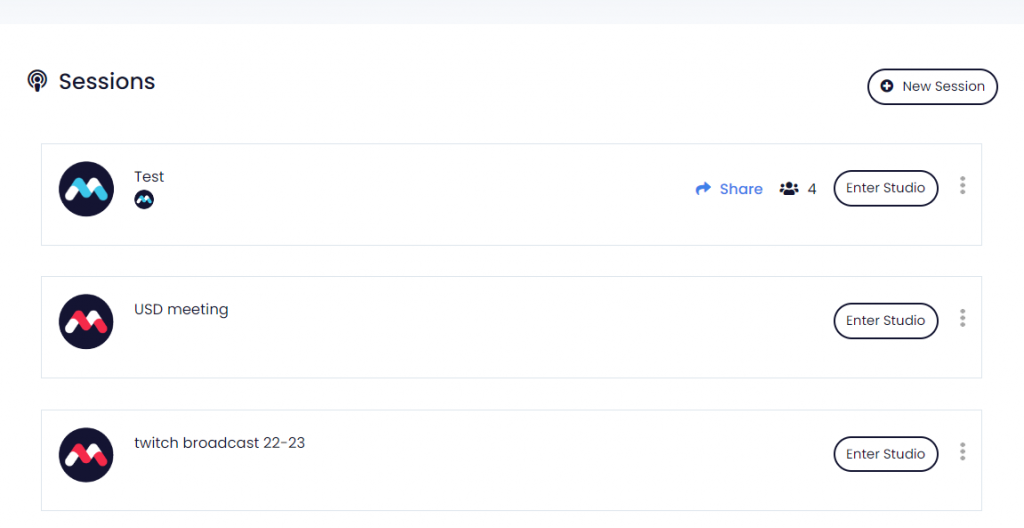Image resolution: width=1024 pixels, height=528 pixels.
Task: Click the small host avatar under Test
Action: point(144,199)
